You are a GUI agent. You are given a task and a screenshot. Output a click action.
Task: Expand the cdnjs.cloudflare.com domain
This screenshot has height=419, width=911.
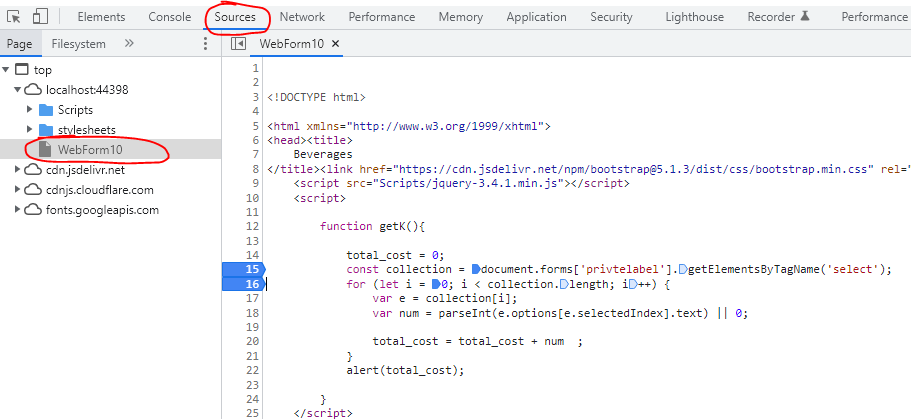pyautogui.click(x=17, y=190)
